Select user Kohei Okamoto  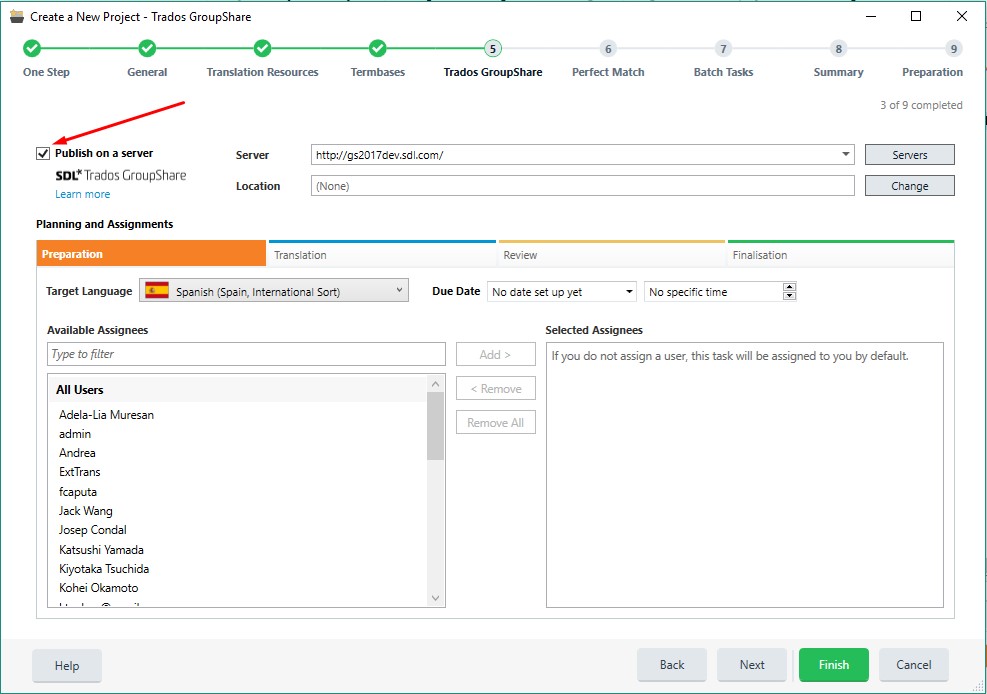click(99, 587)
